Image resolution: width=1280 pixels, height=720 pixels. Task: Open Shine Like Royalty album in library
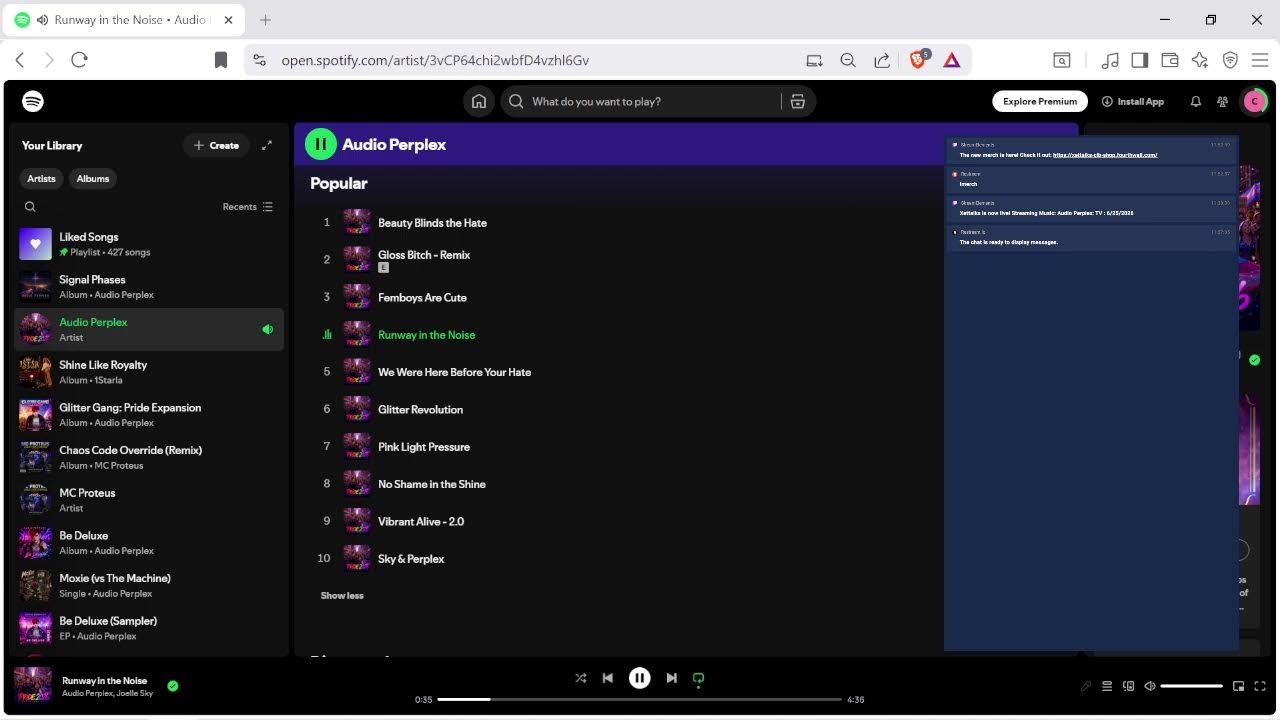[x=149, y=372]
